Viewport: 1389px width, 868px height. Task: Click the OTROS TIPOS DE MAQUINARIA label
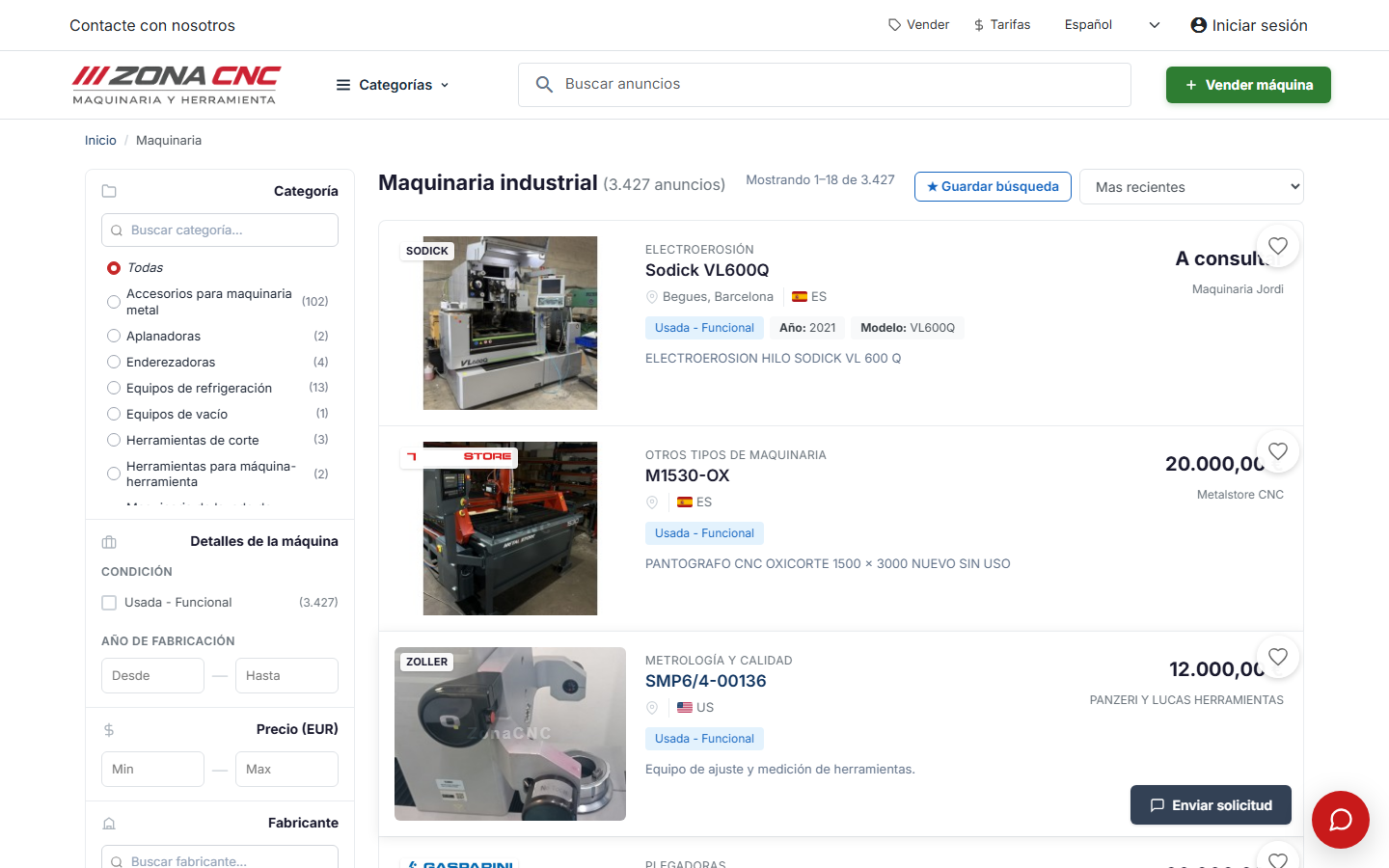tap(736, 455)
